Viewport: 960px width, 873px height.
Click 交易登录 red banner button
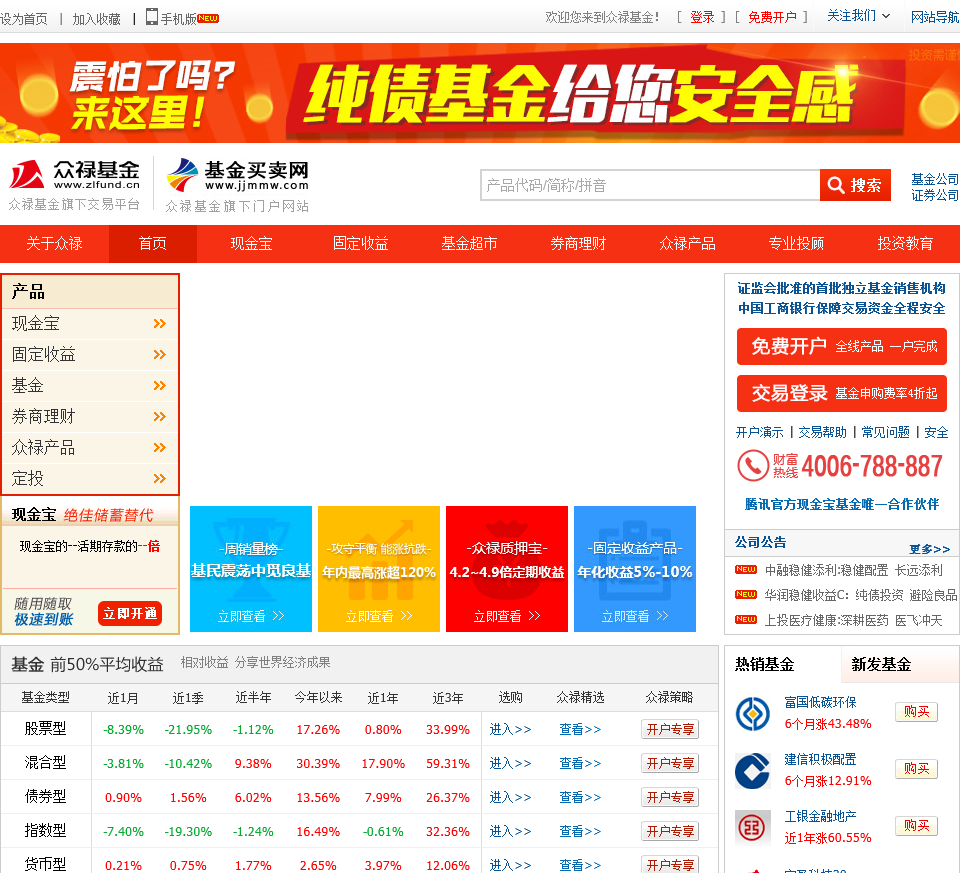pos(842,393)
